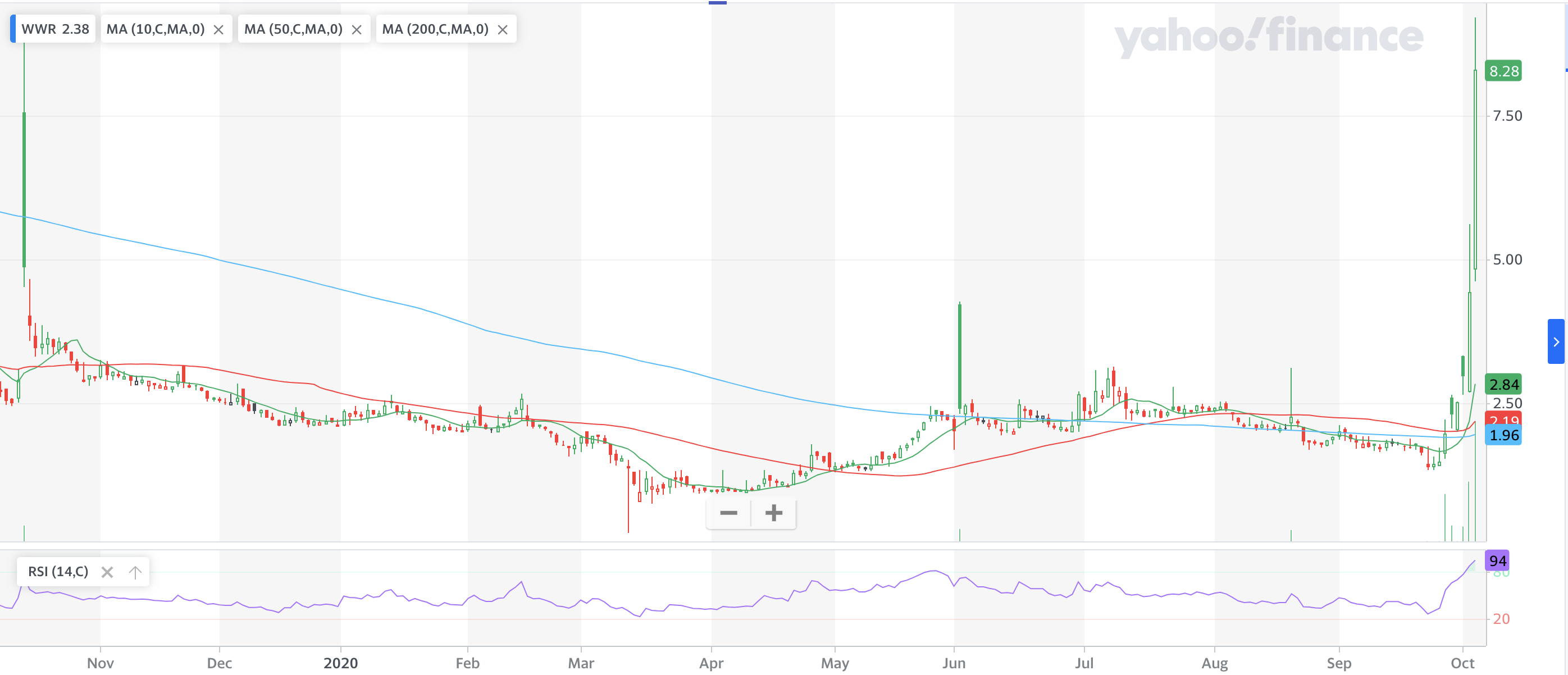
Task: Click the Jul date axis label
Action: coord(1084,663)
